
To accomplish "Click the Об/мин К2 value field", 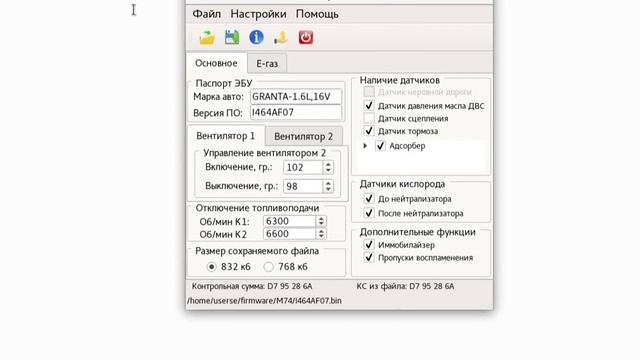I will [289, 234].
